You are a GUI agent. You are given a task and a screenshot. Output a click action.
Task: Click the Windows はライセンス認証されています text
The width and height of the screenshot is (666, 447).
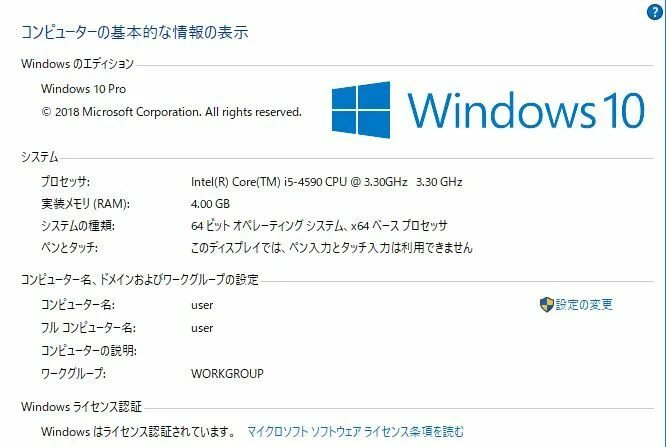click(138, 432)
